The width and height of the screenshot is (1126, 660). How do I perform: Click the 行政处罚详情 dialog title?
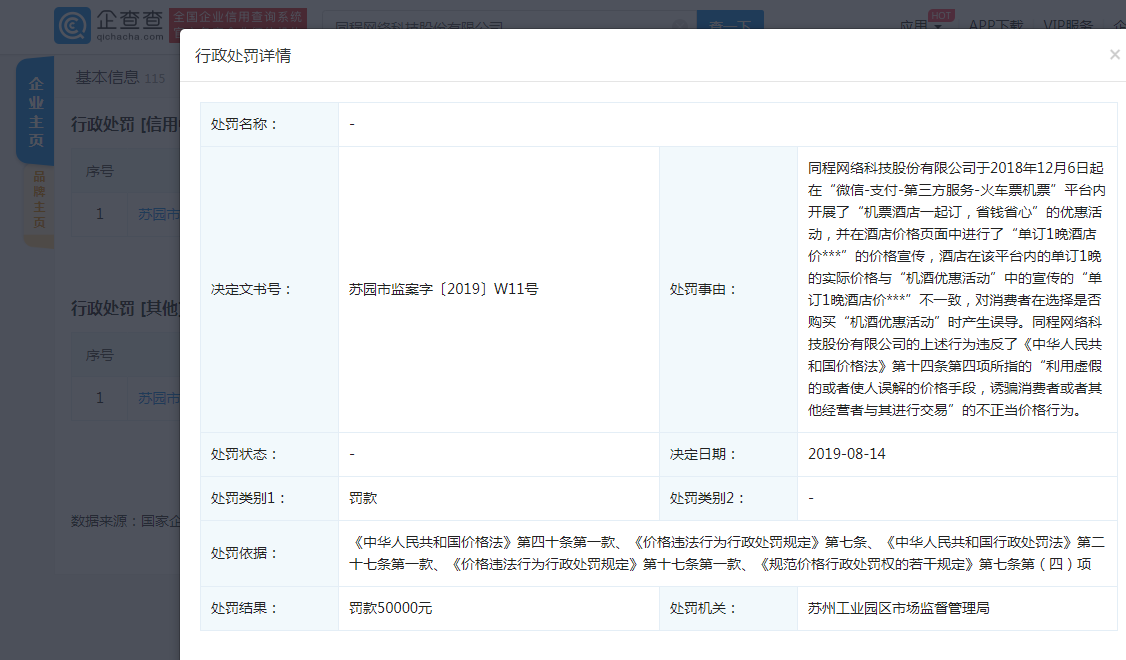pyautogui.click(x=243, y=55)
